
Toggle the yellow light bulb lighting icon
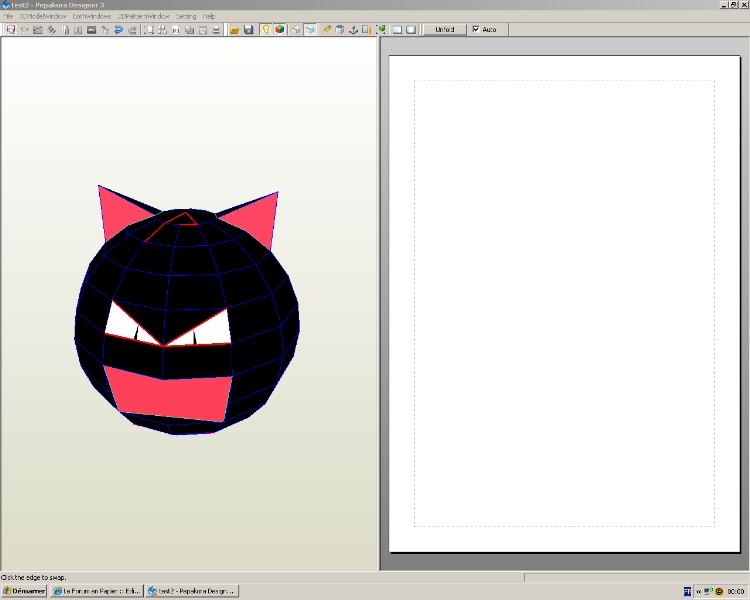click(266, 30)
